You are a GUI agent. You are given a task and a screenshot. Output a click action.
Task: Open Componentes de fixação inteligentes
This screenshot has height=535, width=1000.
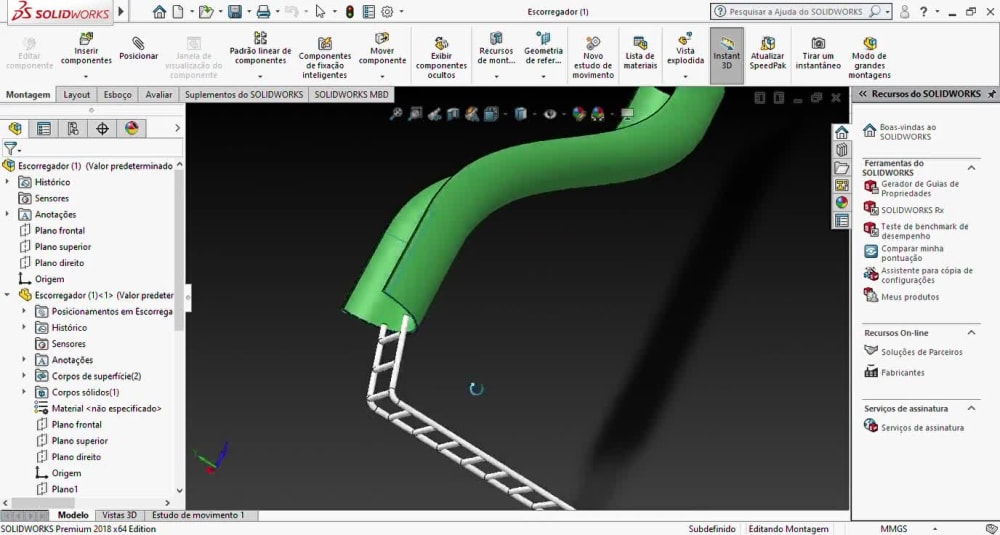(325, 57)
